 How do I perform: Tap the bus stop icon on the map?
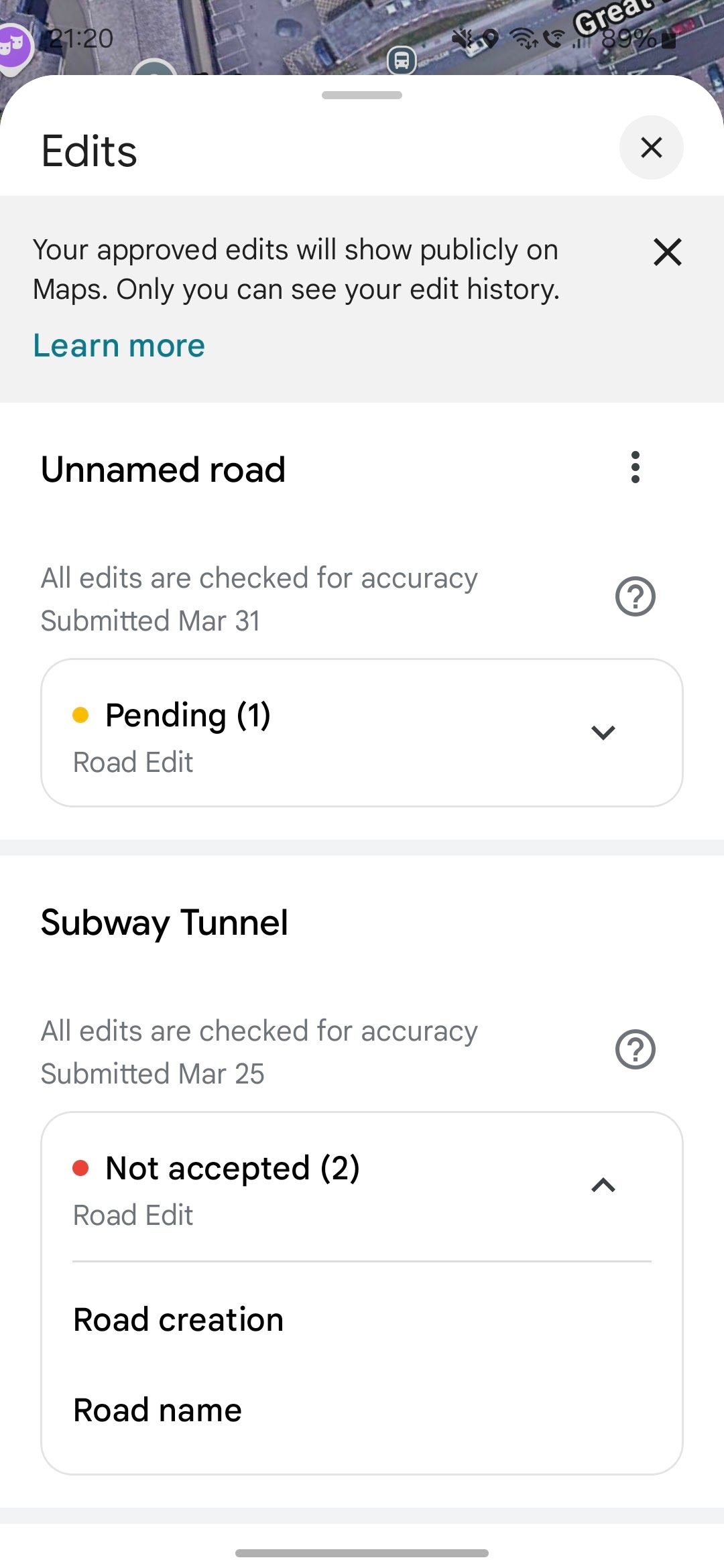coord(402,61)
